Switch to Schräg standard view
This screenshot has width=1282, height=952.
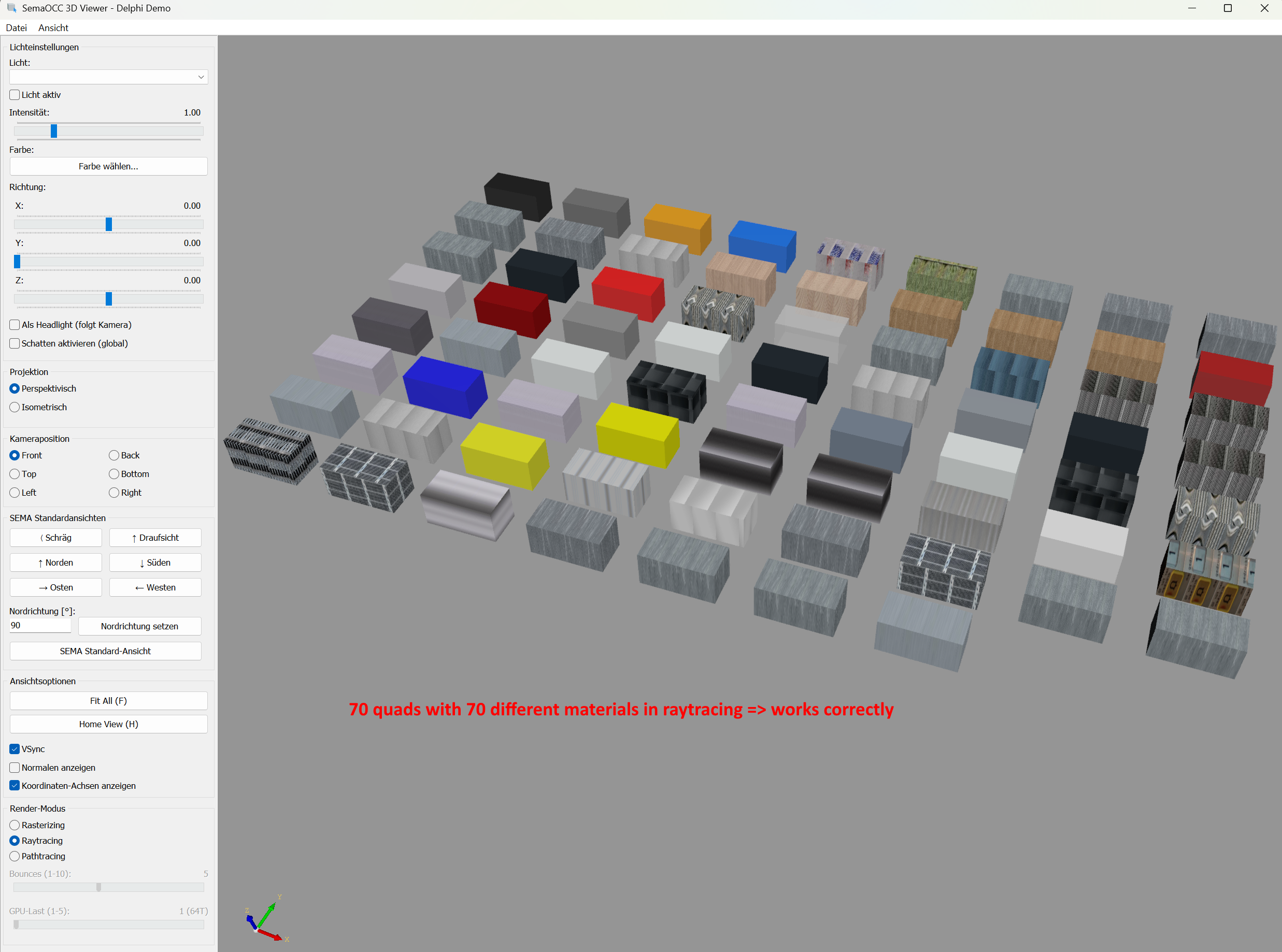[56, 538]
